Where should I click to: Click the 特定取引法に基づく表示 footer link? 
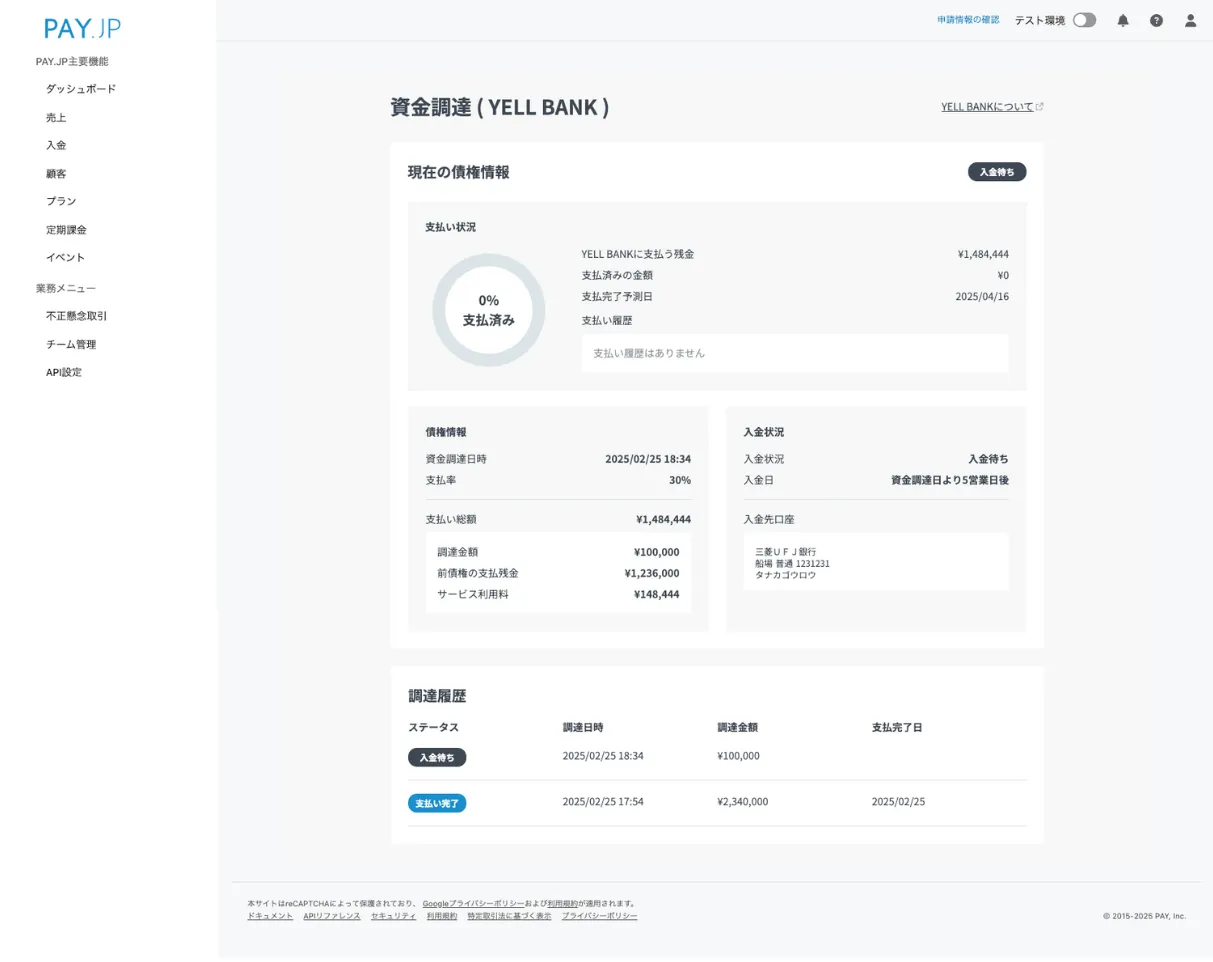pyautogui.click(x=509, y=916)
